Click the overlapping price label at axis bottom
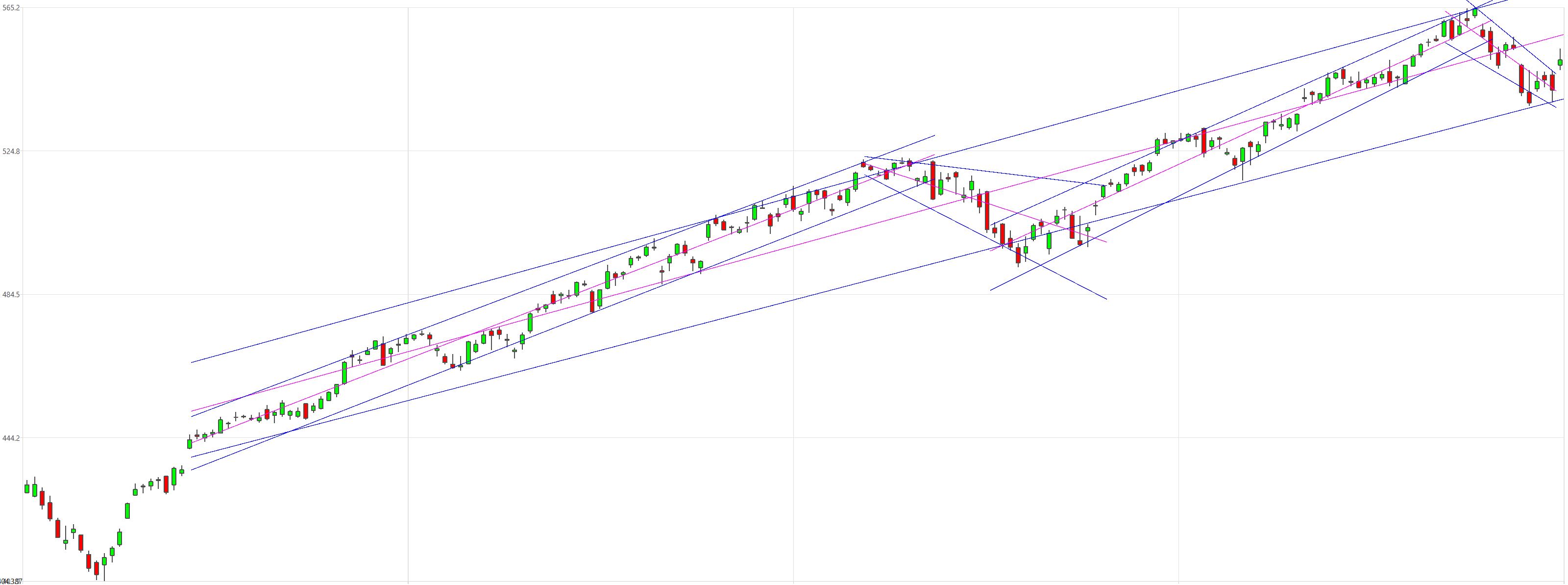This screenshot has height=585, width=1568. click(11, 582)
